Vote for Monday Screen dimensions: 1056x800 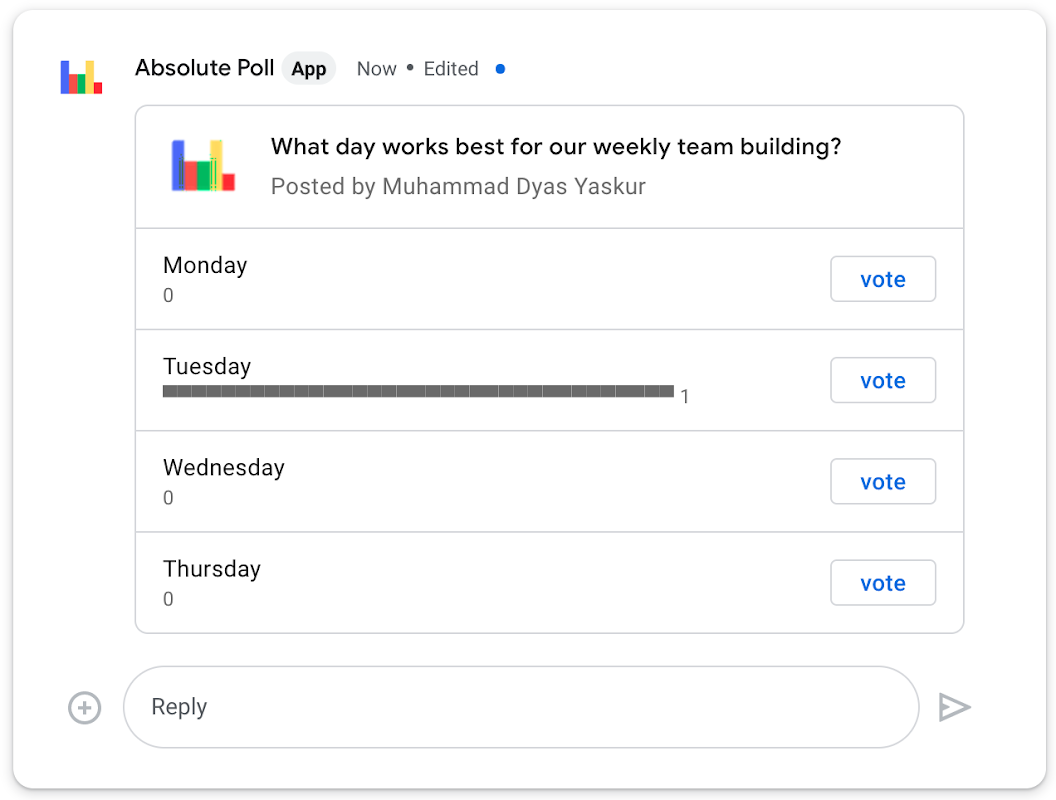point(882,279)
